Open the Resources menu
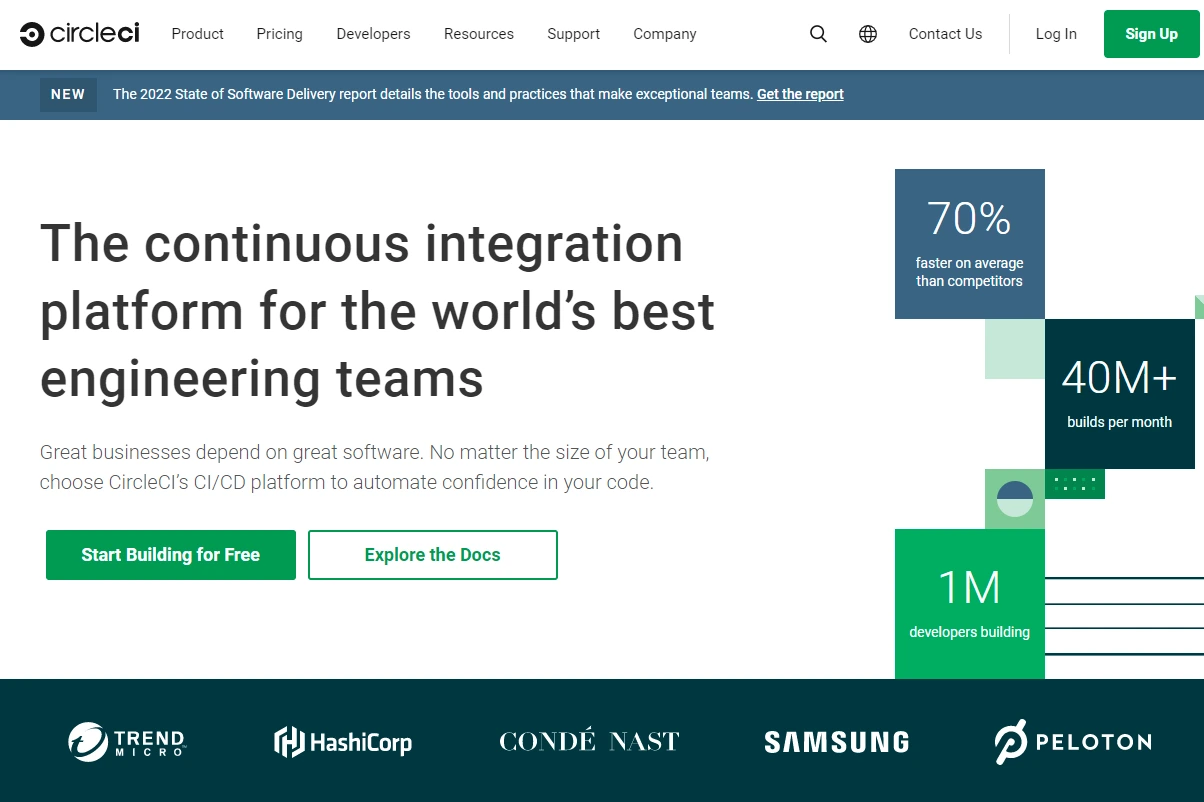The height and width of the screenshot is (802, 1204). coord(479,34)
